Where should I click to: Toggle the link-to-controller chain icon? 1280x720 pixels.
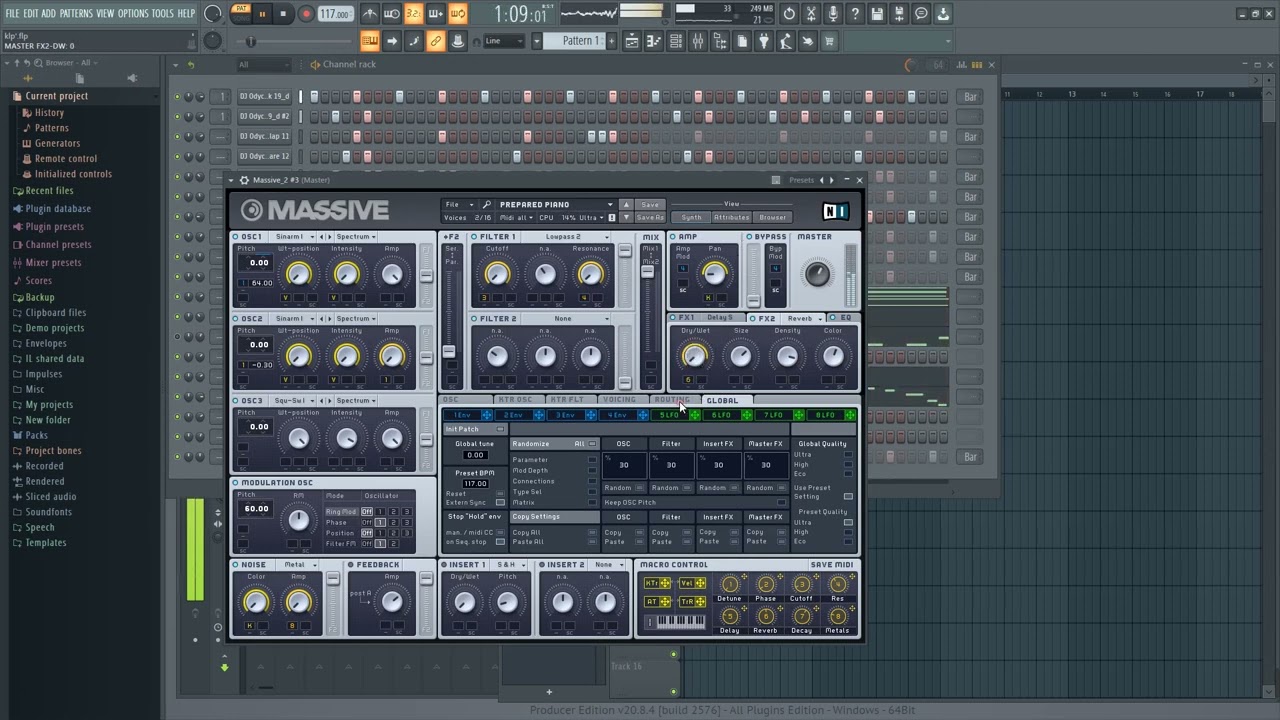pyautogui.click(x=436, y=41)
